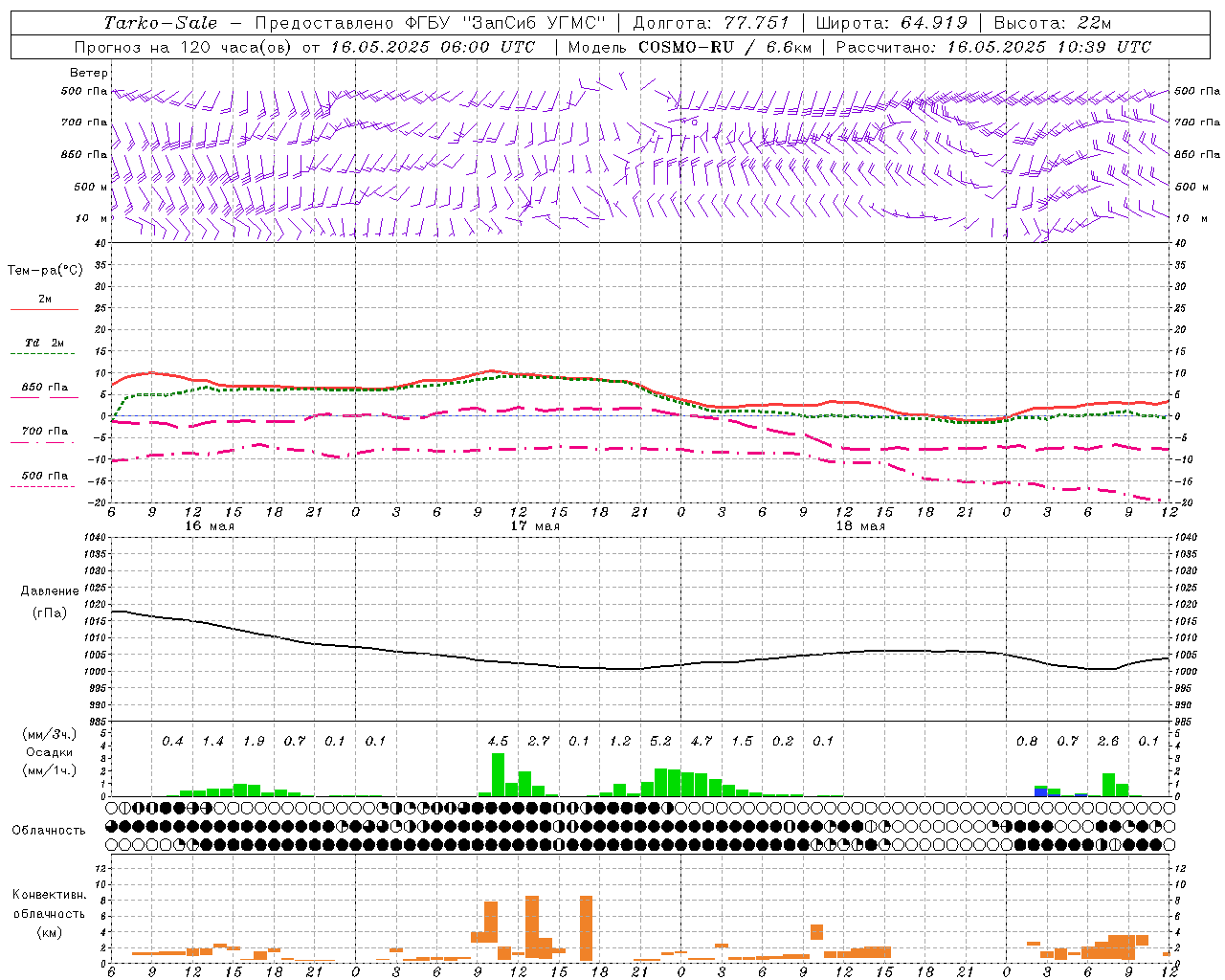Click the 3-hour precipitation value 4.5
The image size is (1225, 980).
coord(498,741)
